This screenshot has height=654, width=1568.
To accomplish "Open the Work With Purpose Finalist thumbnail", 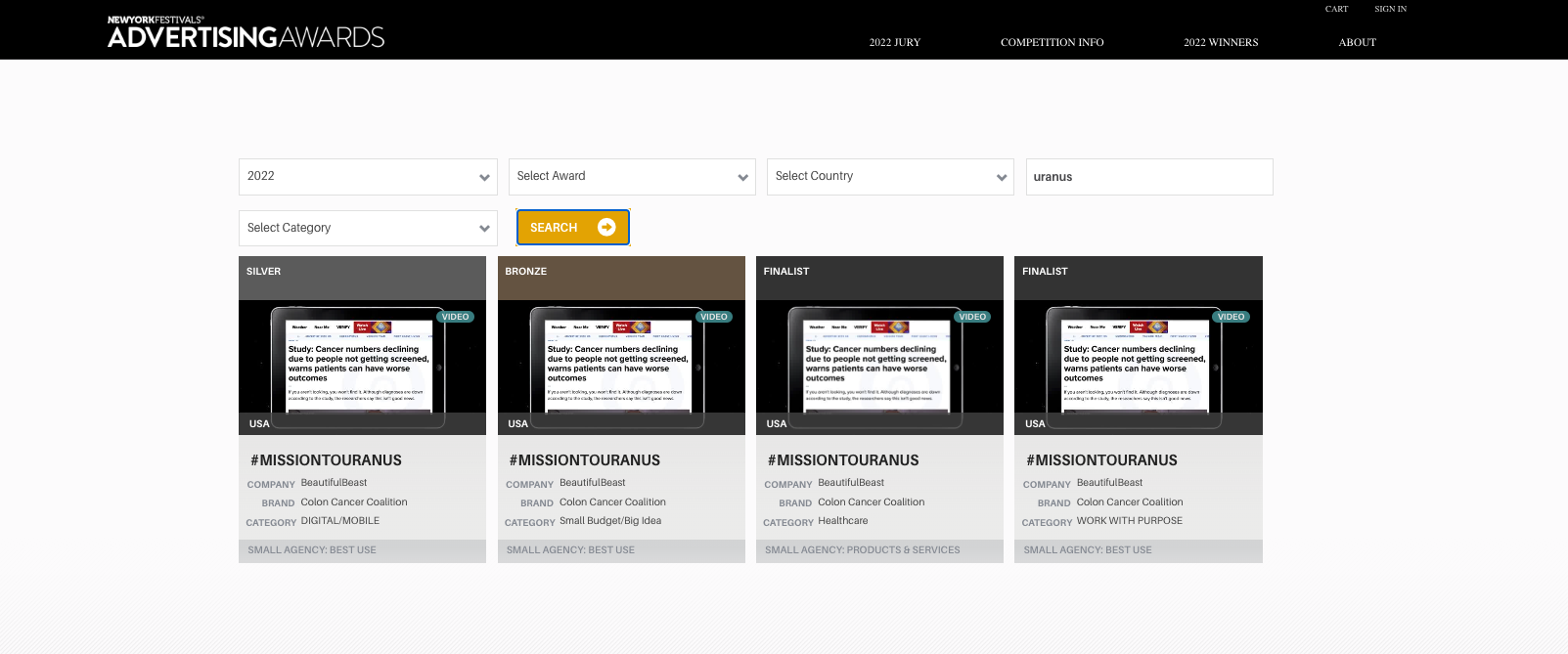I will pos(1139,368).
